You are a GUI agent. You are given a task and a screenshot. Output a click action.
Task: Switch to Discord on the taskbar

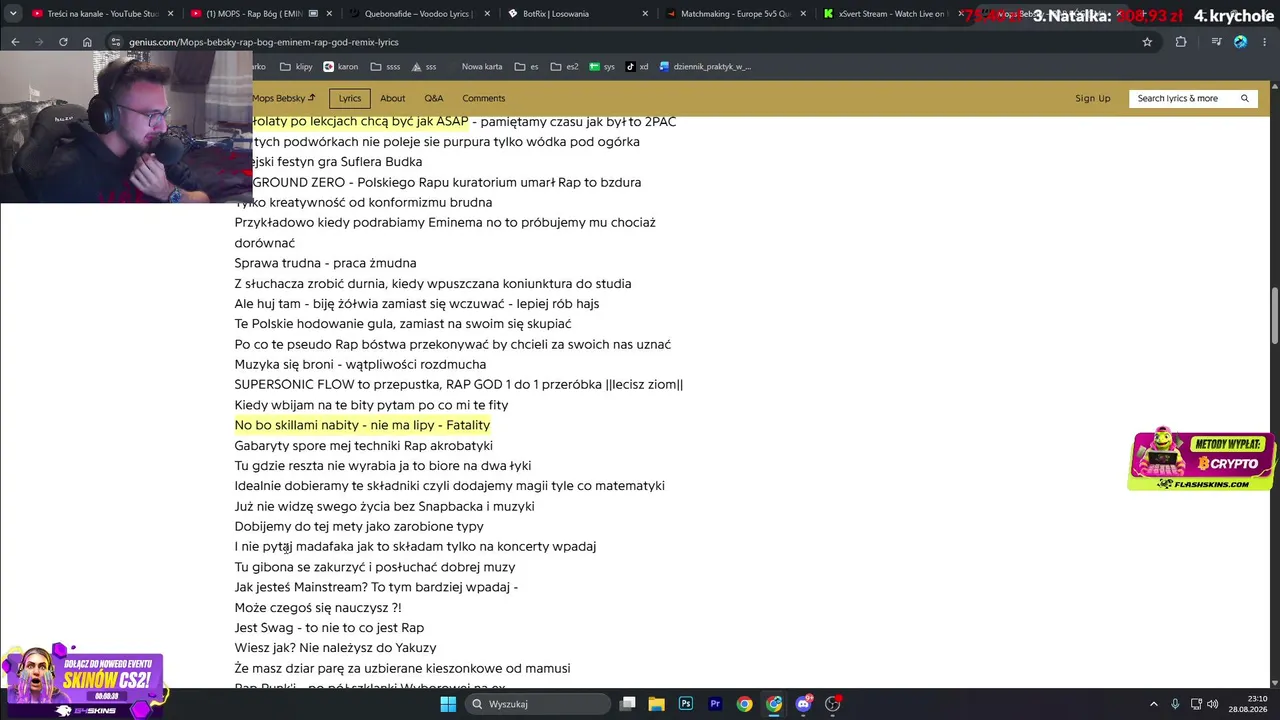[x=804, y=704]
